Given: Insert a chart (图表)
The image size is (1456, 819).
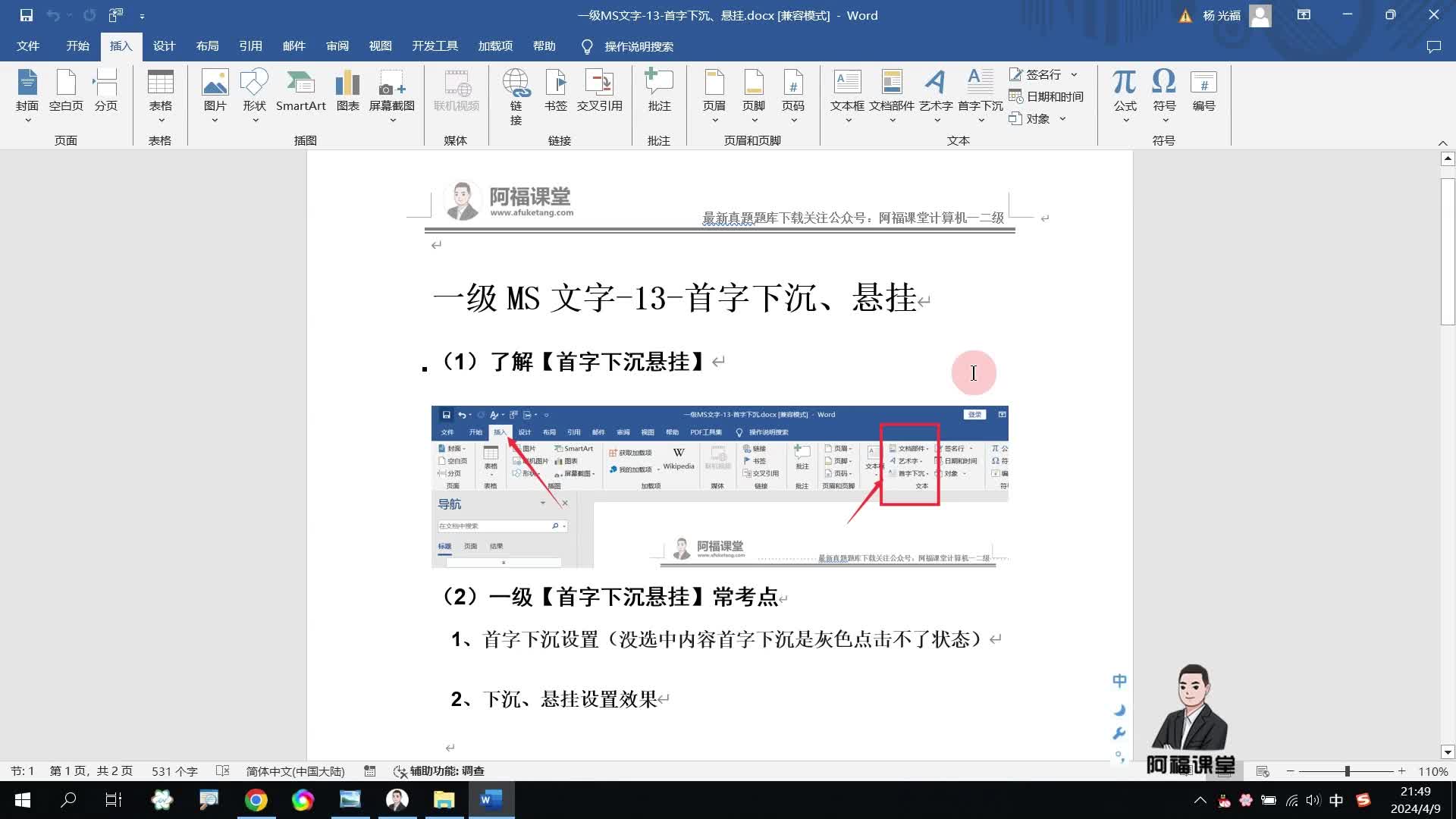Looking at the screenshot, I should click(x=347, y=91).
